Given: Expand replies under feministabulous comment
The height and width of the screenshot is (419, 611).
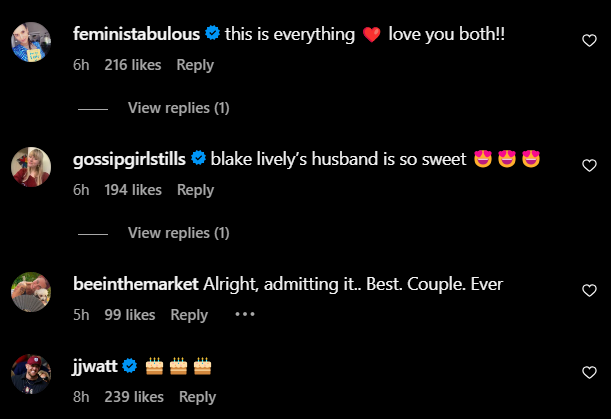Looking at the screenshot, I should [x=179, y=108].
